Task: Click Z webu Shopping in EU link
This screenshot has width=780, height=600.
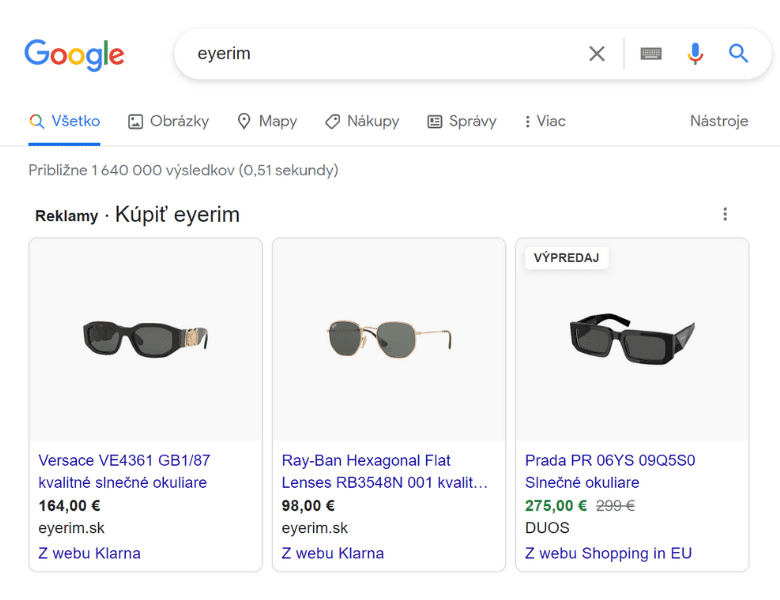Action: [608, 553]
